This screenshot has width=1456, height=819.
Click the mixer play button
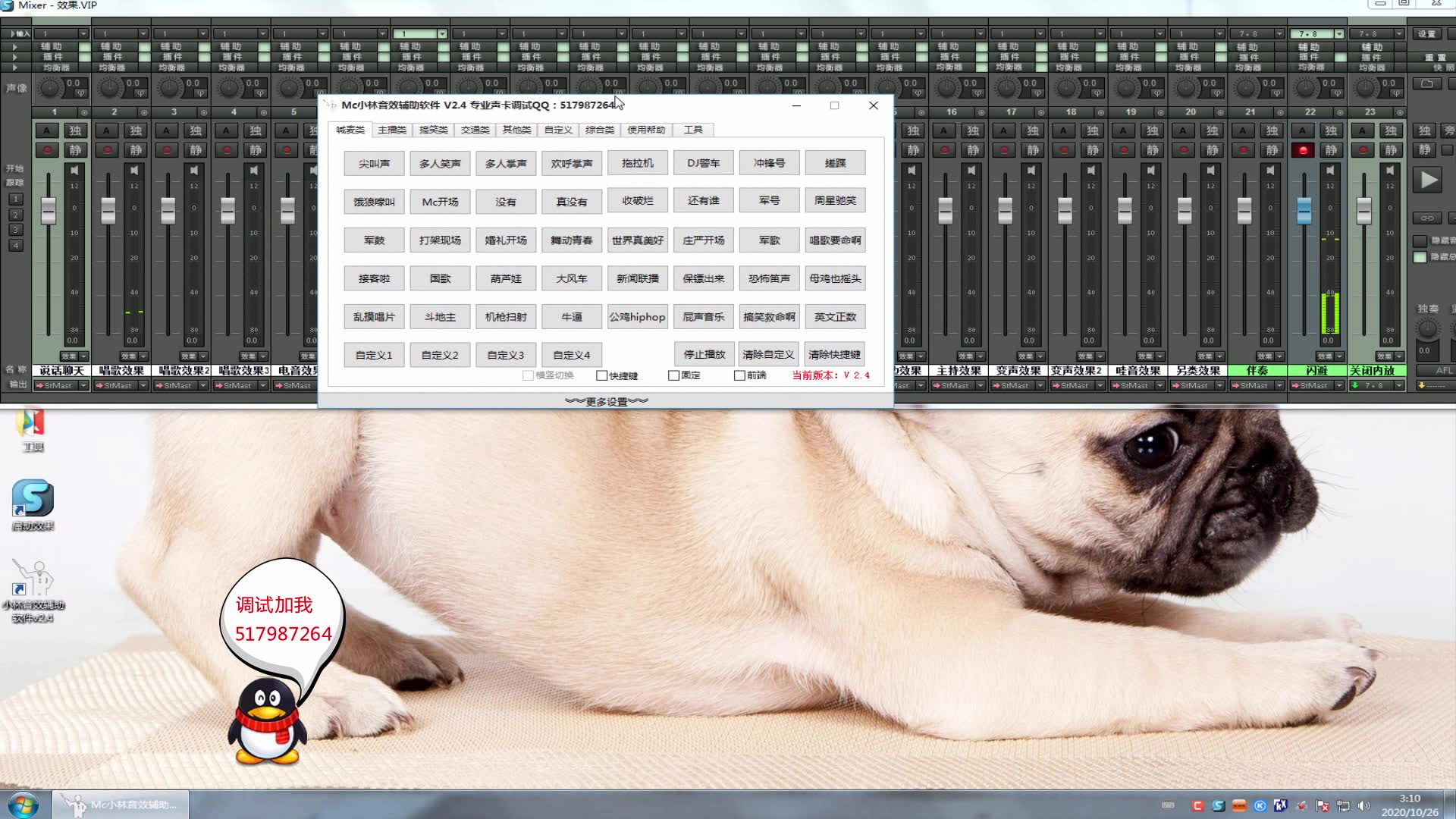[x=1428, y=180]
